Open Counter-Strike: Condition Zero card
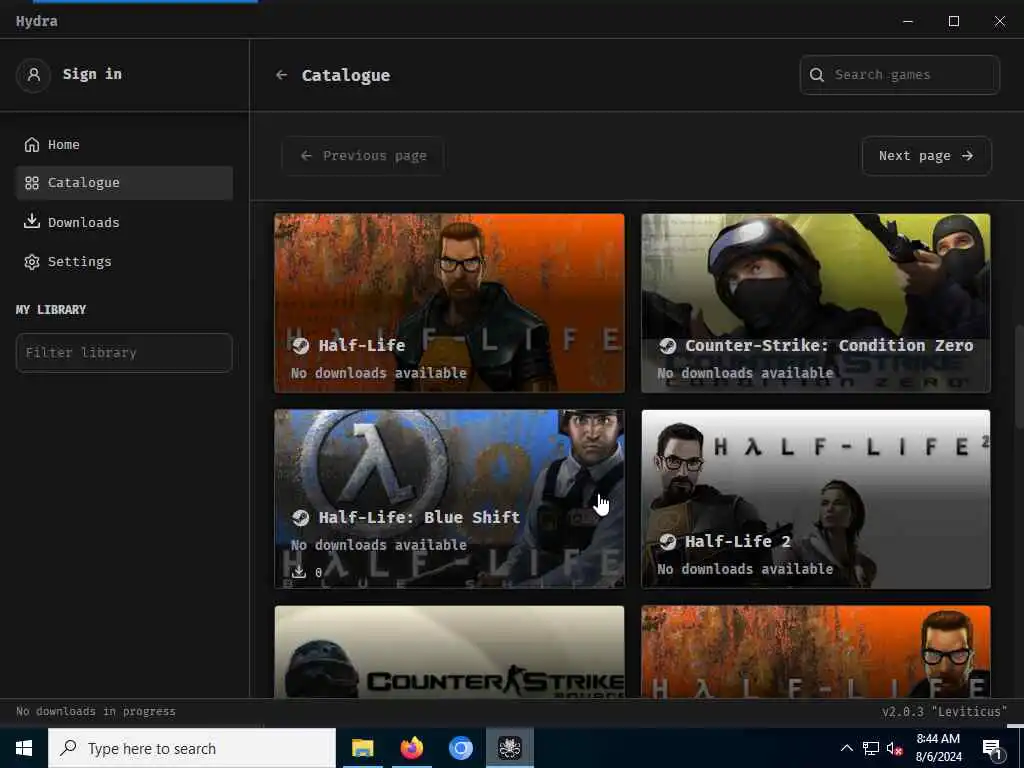The image size is (1024, 768). click(x=816, y=303)
